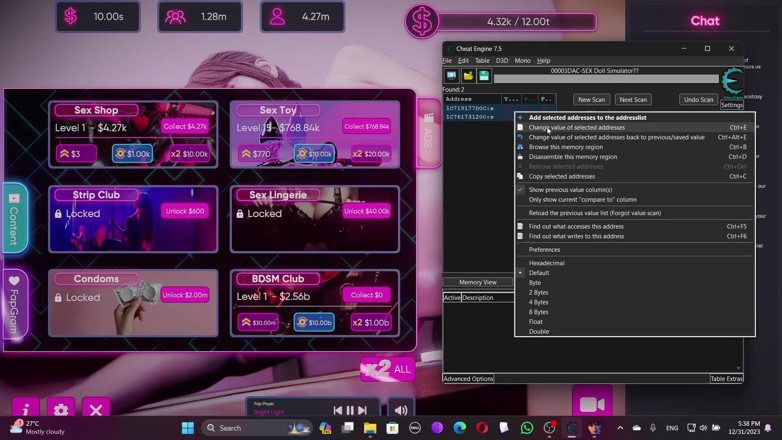Select Byte value type option
782x440 pixels.
pos(634,283)
